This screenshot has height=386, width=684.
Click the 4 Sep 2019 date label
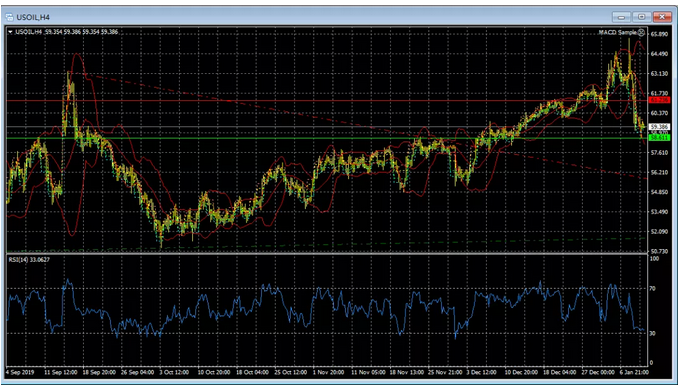coord(20,372)
